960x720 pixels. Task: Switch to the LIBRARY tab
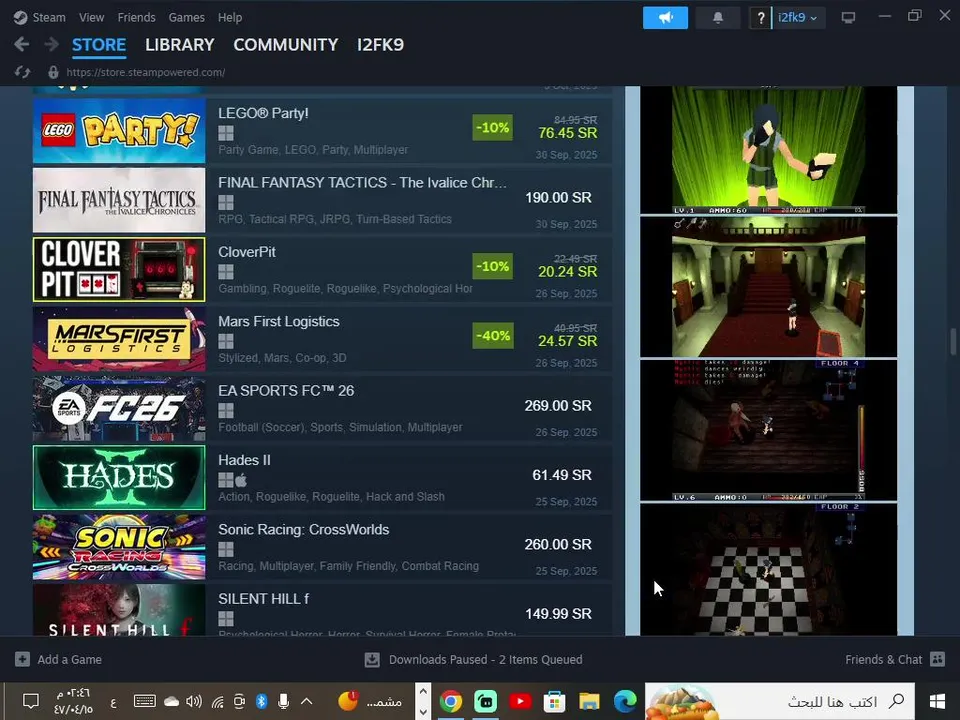(180, 45)
